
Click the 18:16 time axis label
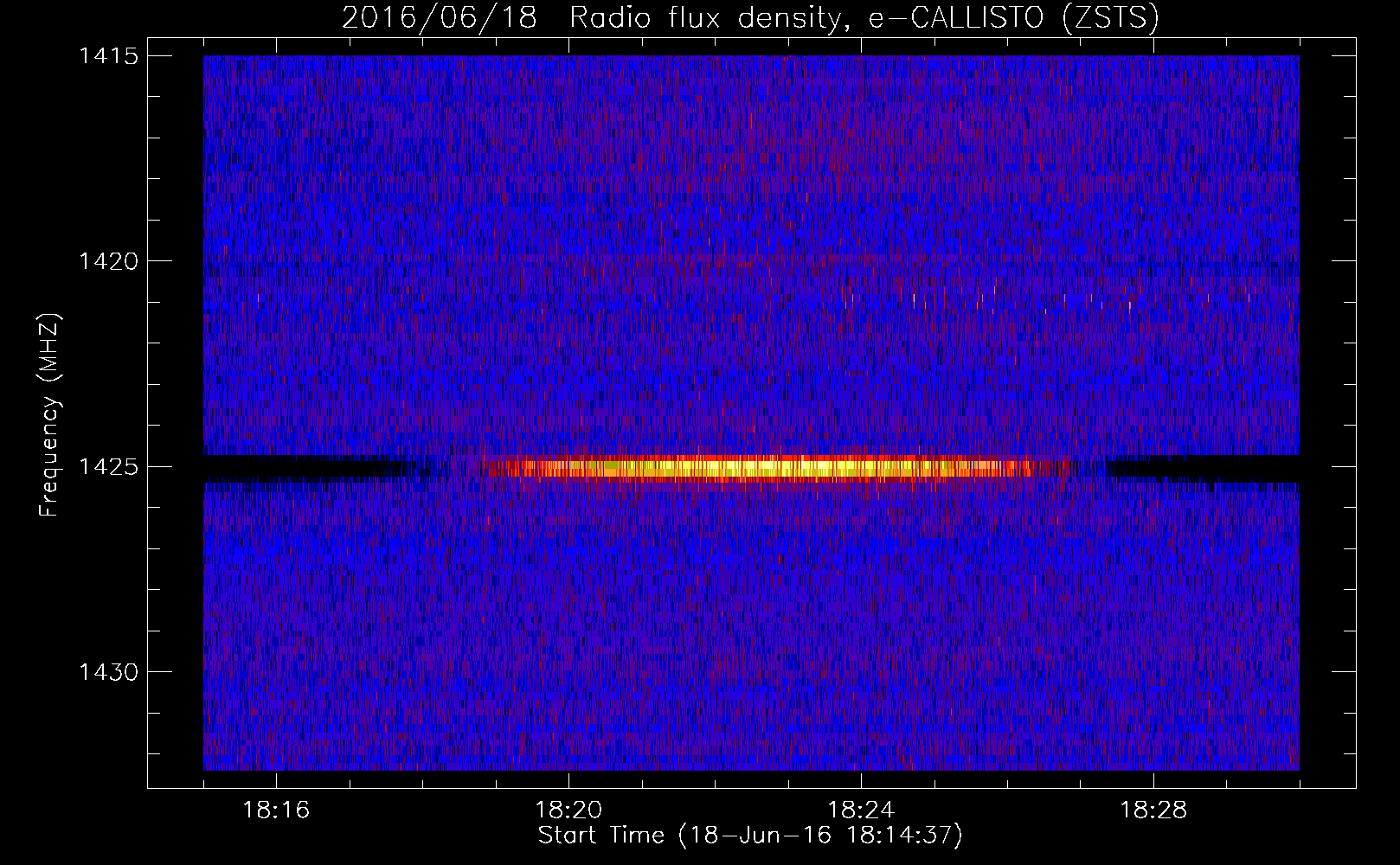276,811
